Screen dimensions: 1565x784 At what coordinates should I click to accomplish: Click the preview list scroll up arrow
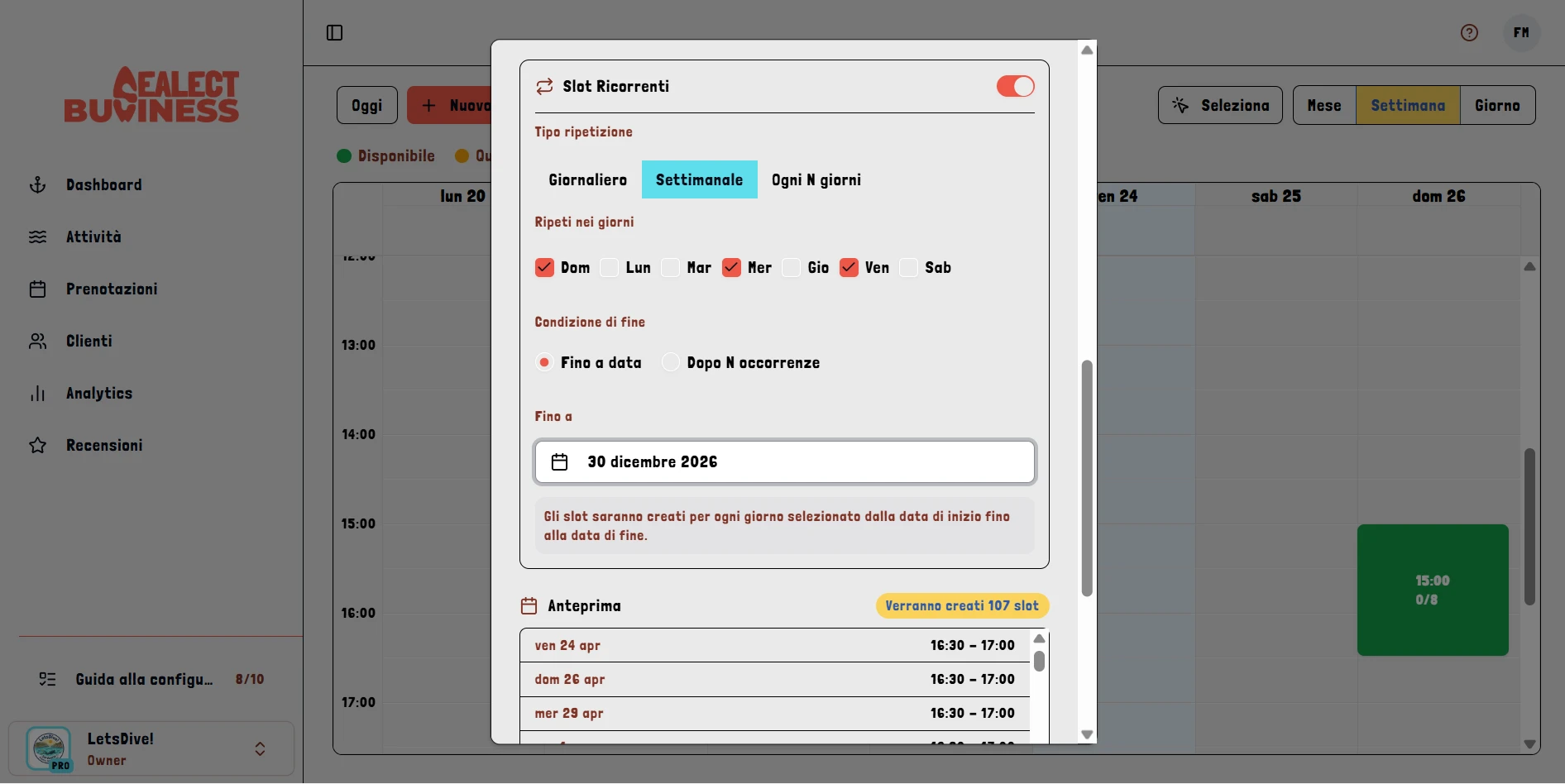click(x=1040, y=638)
